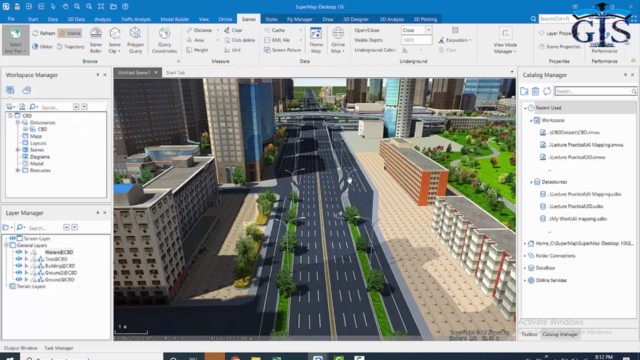Hide the Ground2@CBD layer
The image size is (640, 360).
pyautogui.click(x=19, y=273)
